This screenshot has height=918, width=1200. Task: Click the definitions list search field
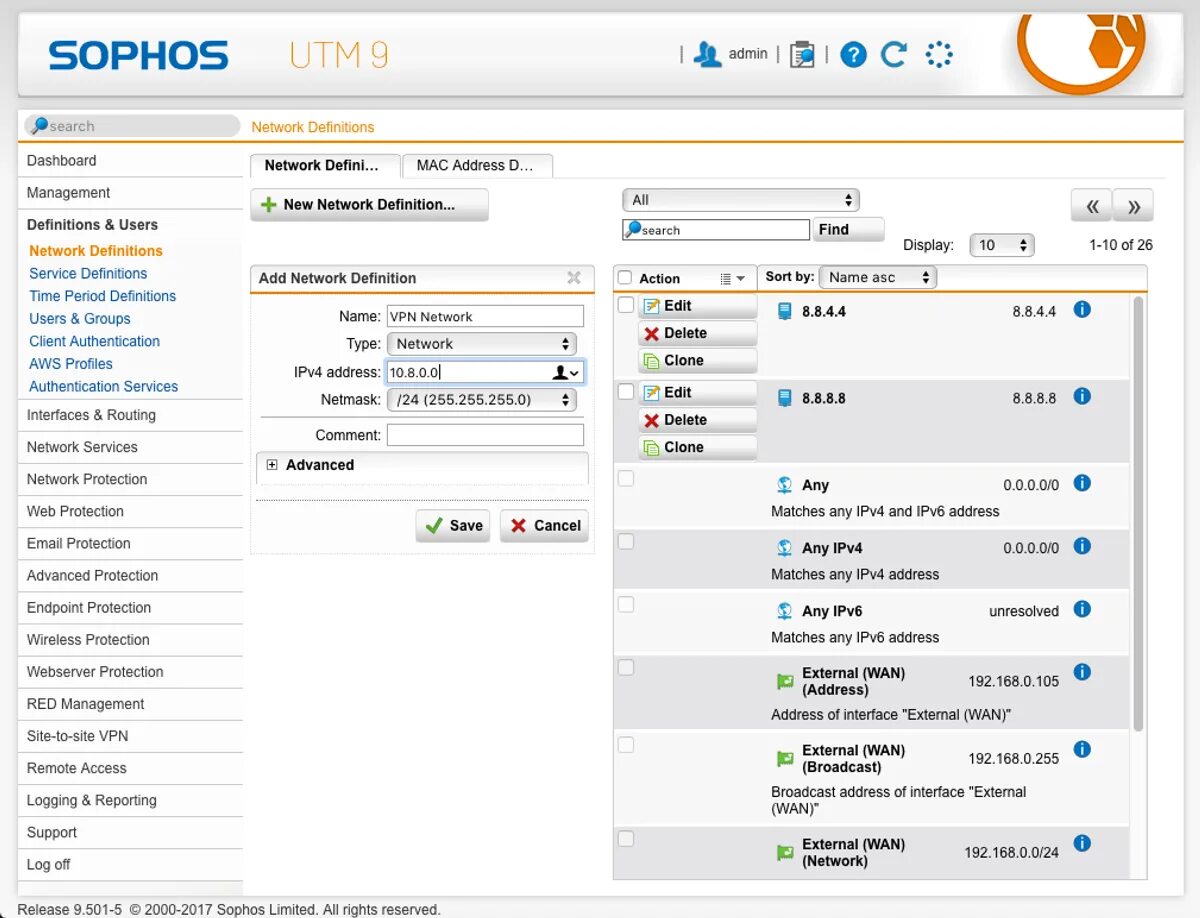point(716,230)
